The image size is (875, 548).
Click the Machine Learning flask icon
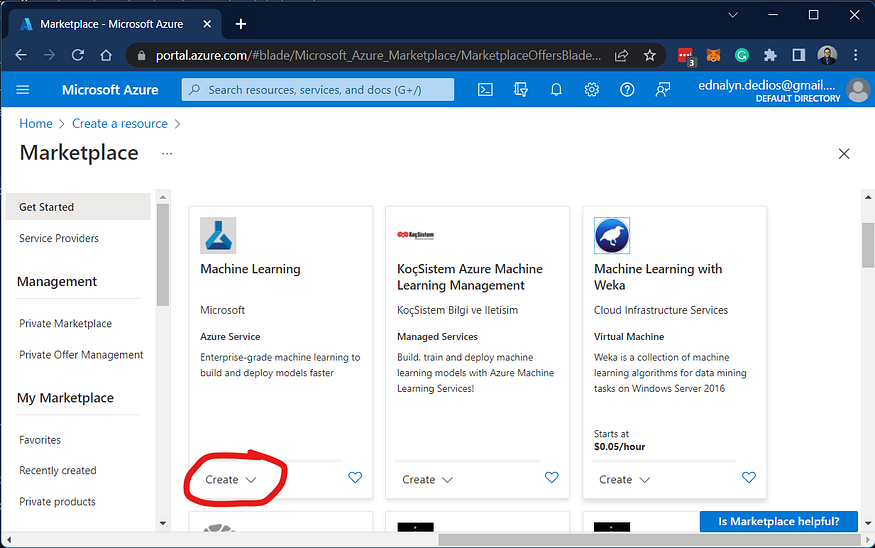click(x=218, y=235)
